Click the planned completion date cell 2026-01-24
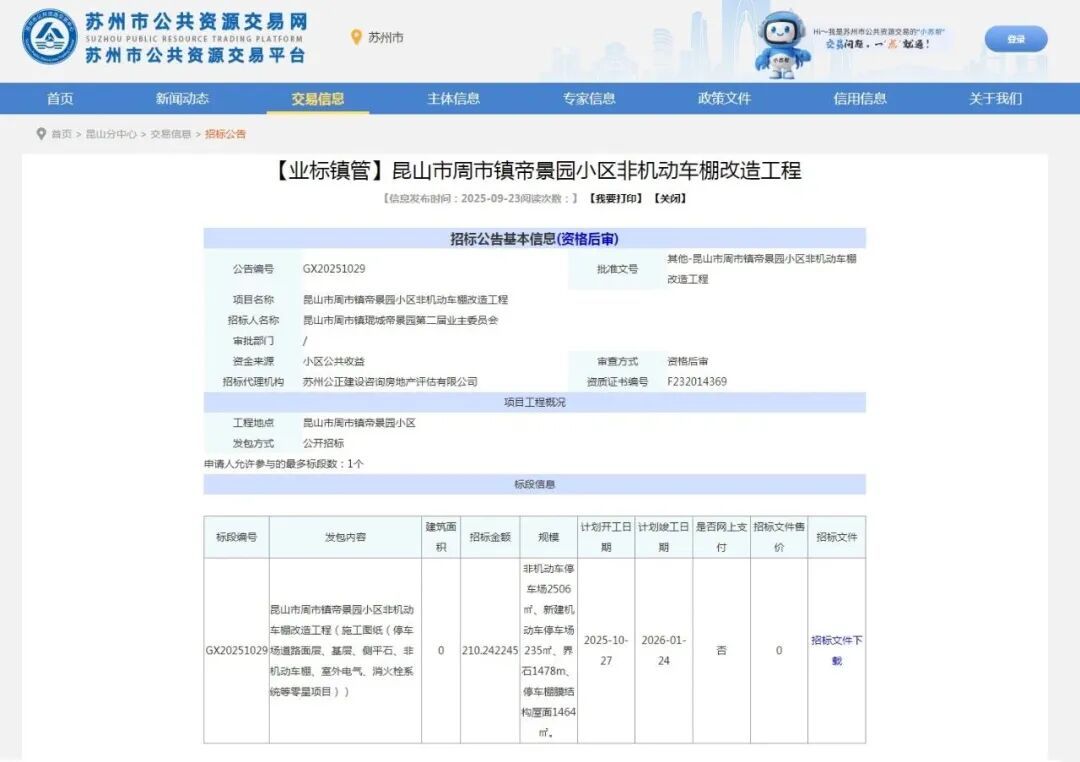This screenshot has height=762, width=1080. point(664,650)
